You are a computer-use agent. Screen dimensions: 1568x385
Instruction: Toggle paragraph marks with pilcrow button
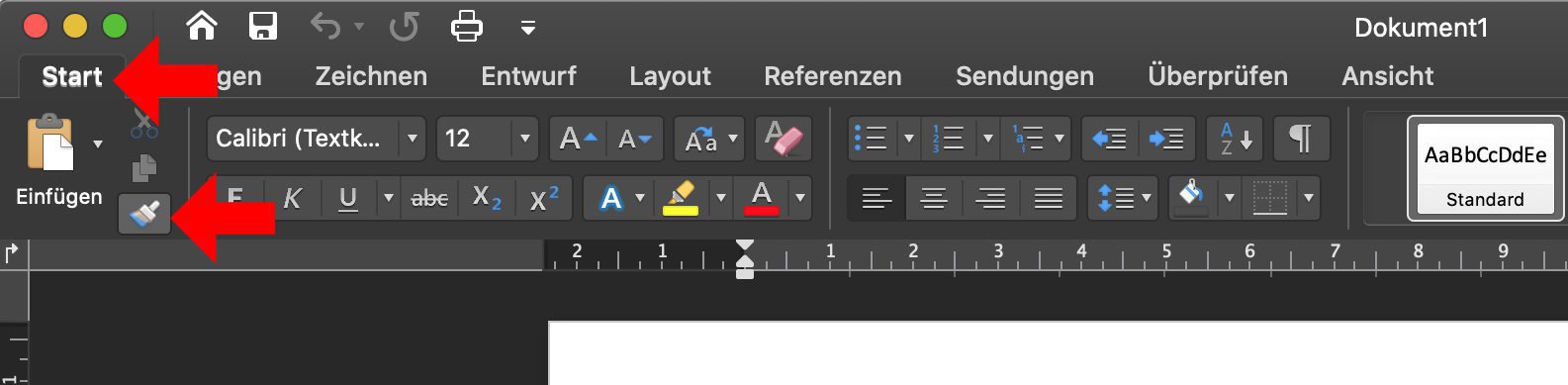[1301, 139]
